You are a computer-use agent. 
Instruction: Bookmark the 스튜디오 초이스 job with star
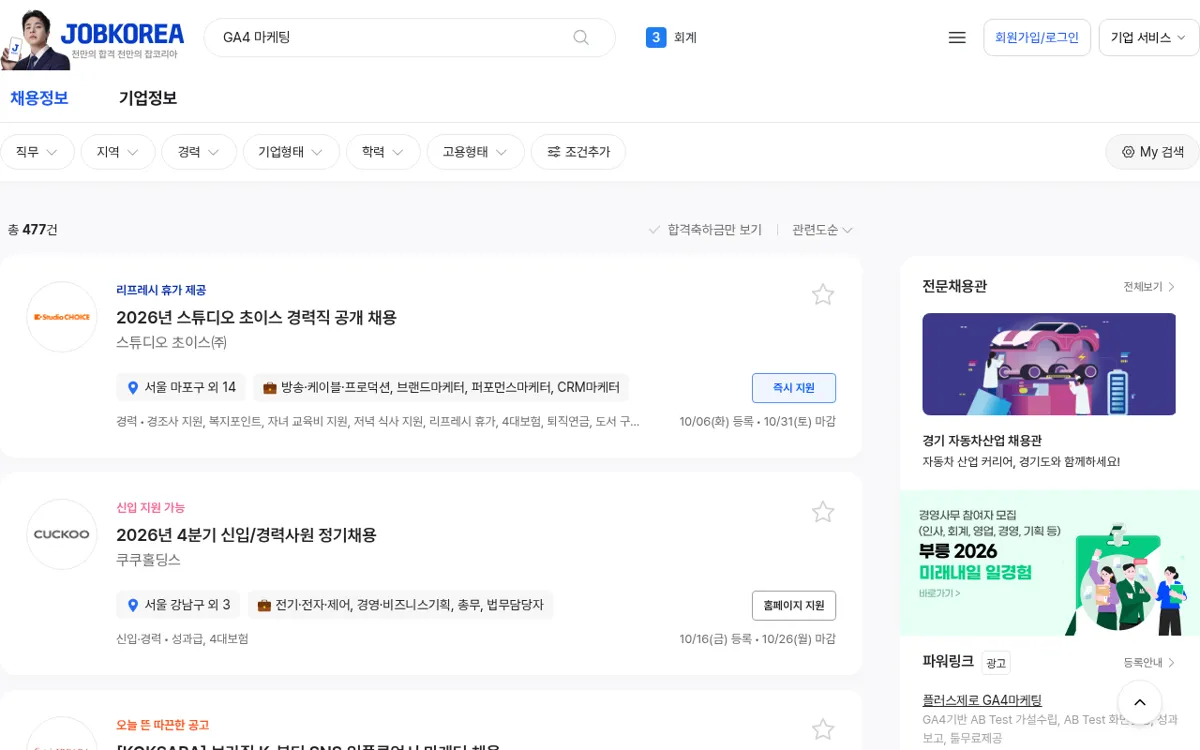pos(823,294)
